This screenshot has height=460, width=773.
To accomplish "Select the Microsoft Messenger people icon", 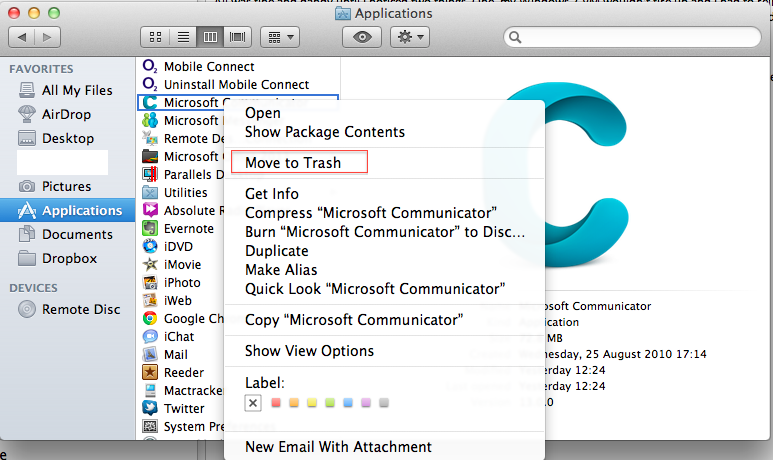I will [150, 120].
